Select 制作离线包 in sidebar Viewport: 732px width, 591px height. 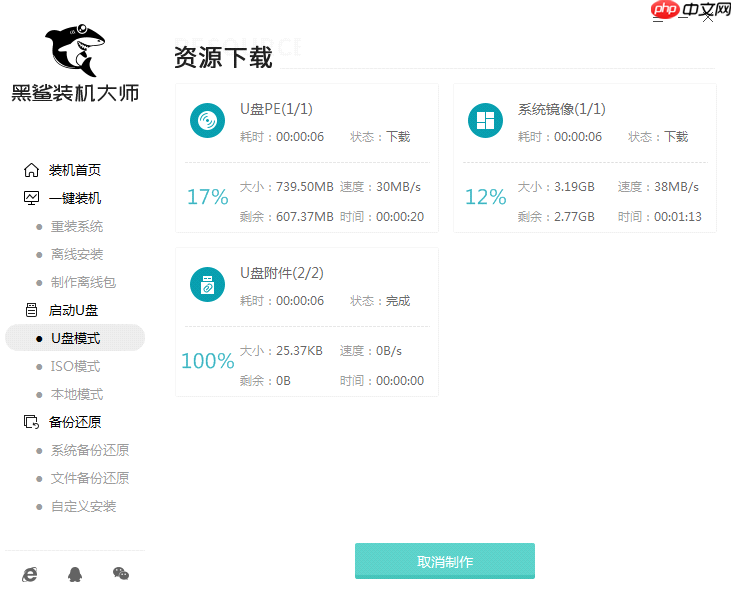83,282
